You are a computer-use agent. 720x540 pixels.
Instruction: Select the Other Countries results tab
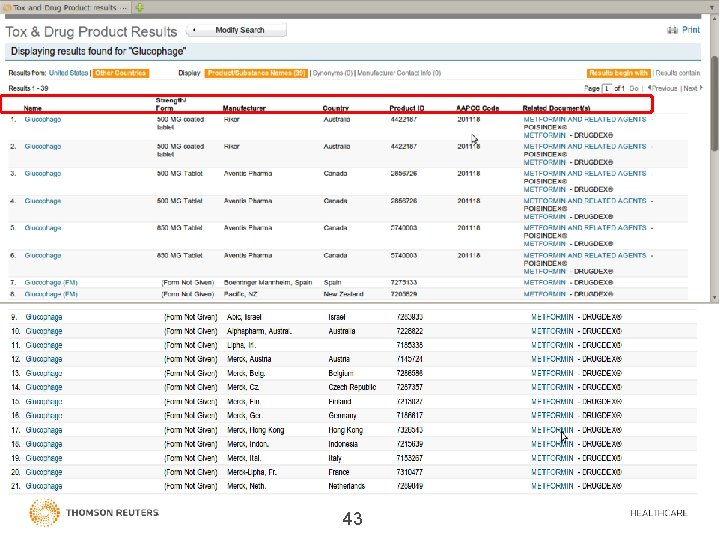click(121, 73)
